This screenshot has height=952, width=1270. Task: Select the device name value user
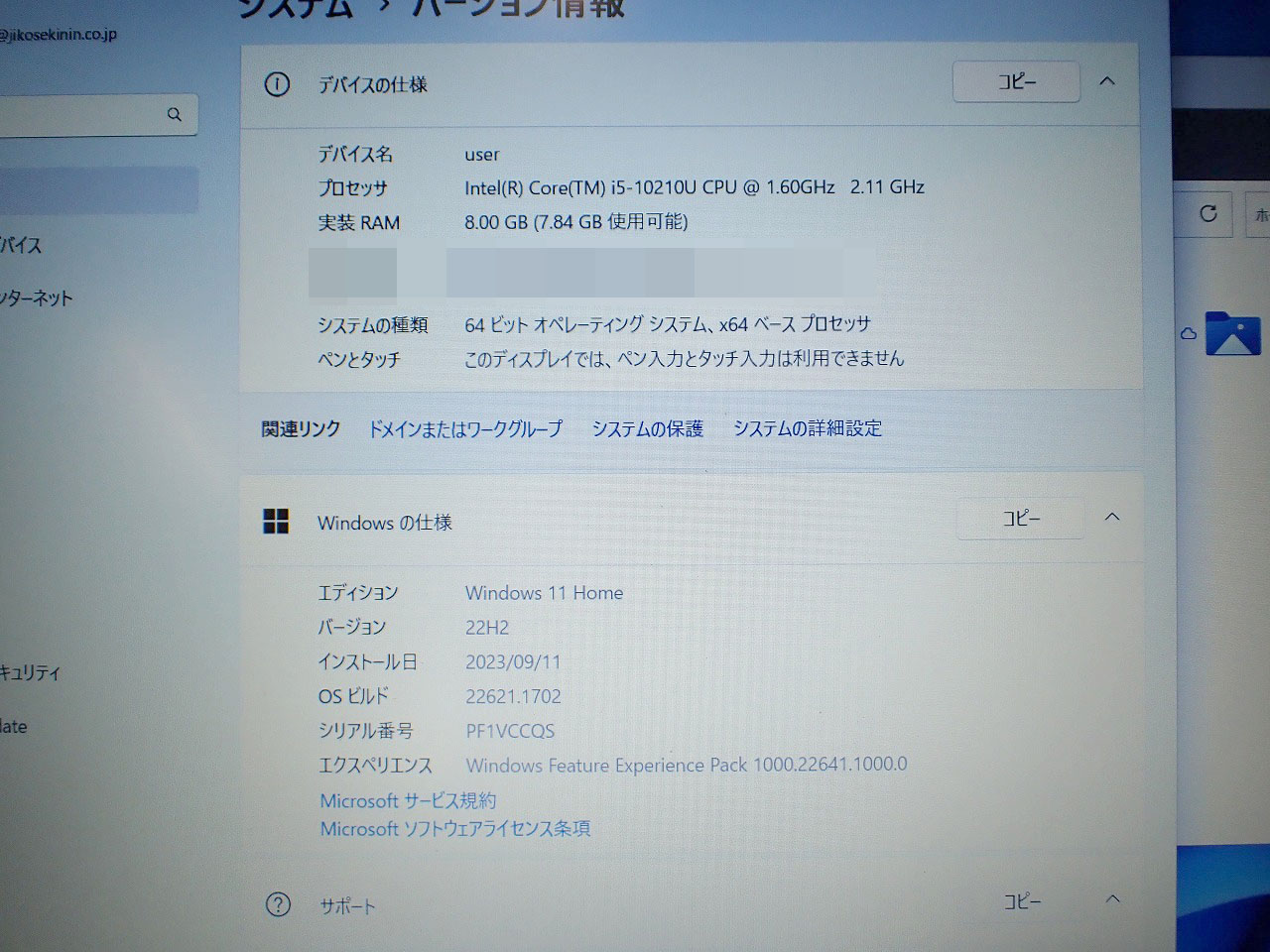click(x=482, y=155)
